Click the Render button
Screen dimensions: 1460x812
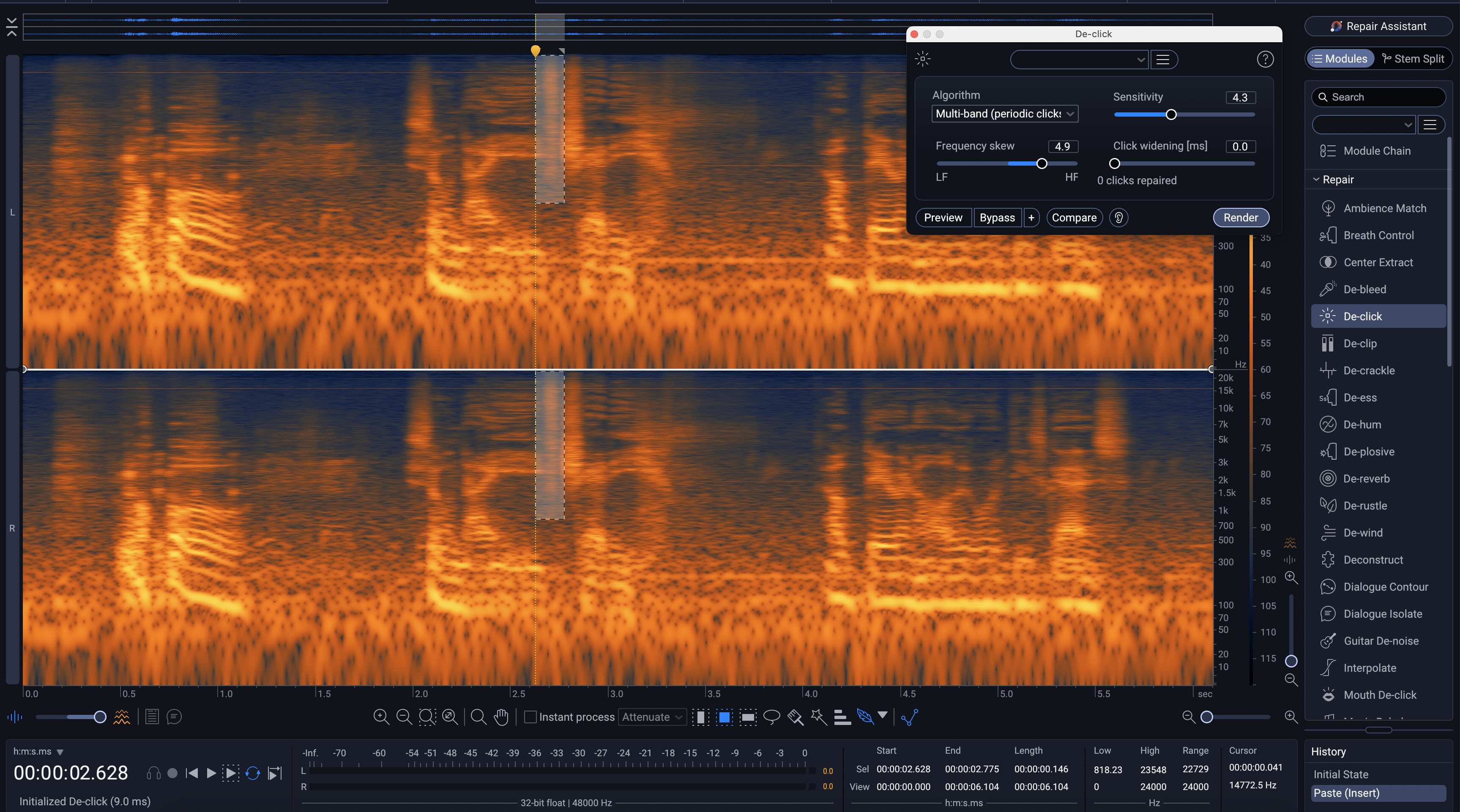1241,218
